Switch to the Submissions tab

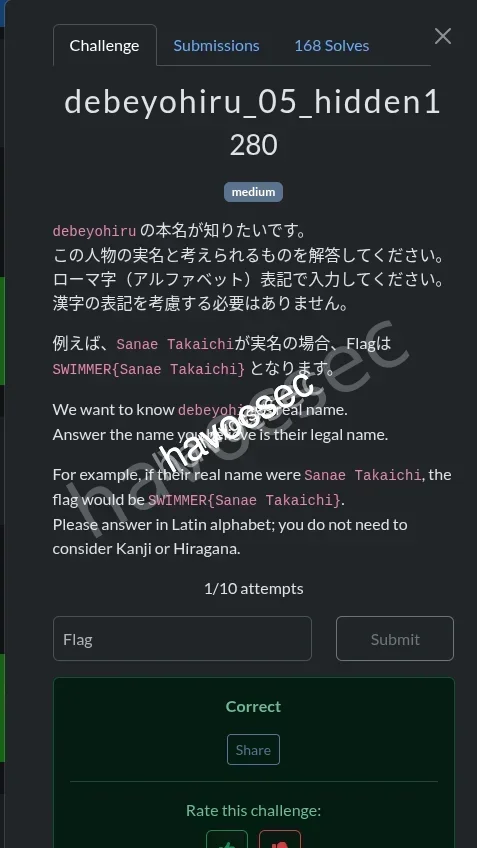216,45
